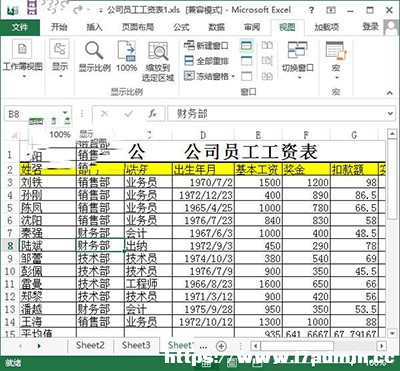Click 新建窗口 new window
This screenshot has height=371, width=400.
tap(206, 45)
